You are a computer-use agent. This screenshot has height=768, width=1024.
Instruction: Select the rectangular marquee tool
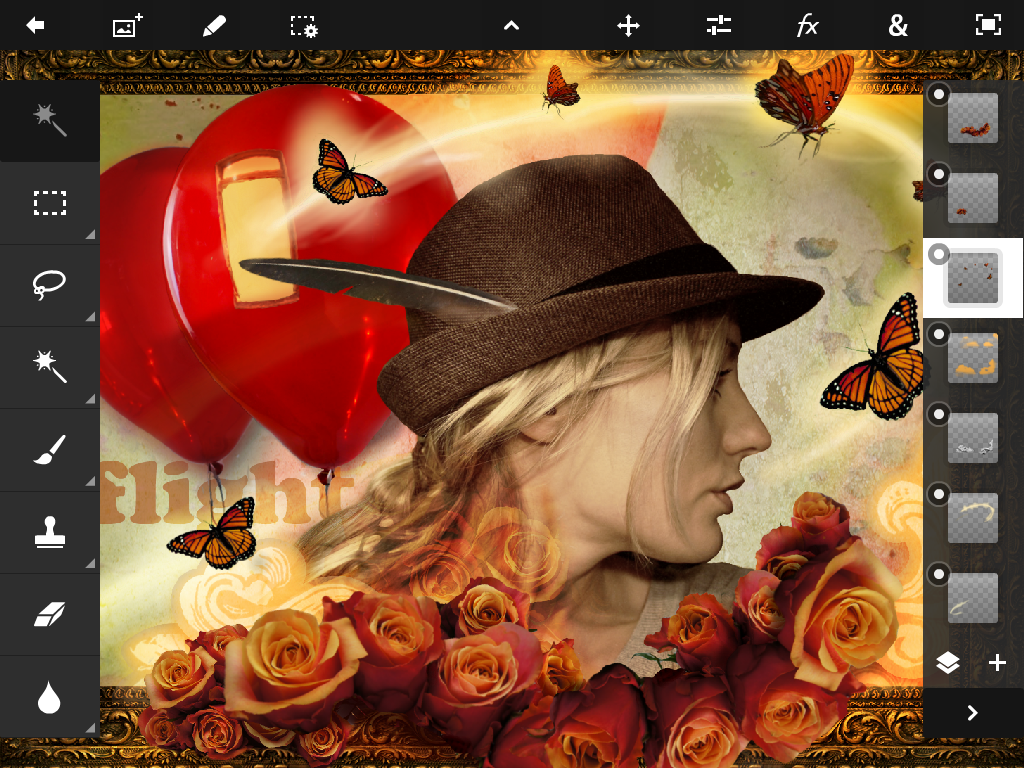(x=49, y=204)
